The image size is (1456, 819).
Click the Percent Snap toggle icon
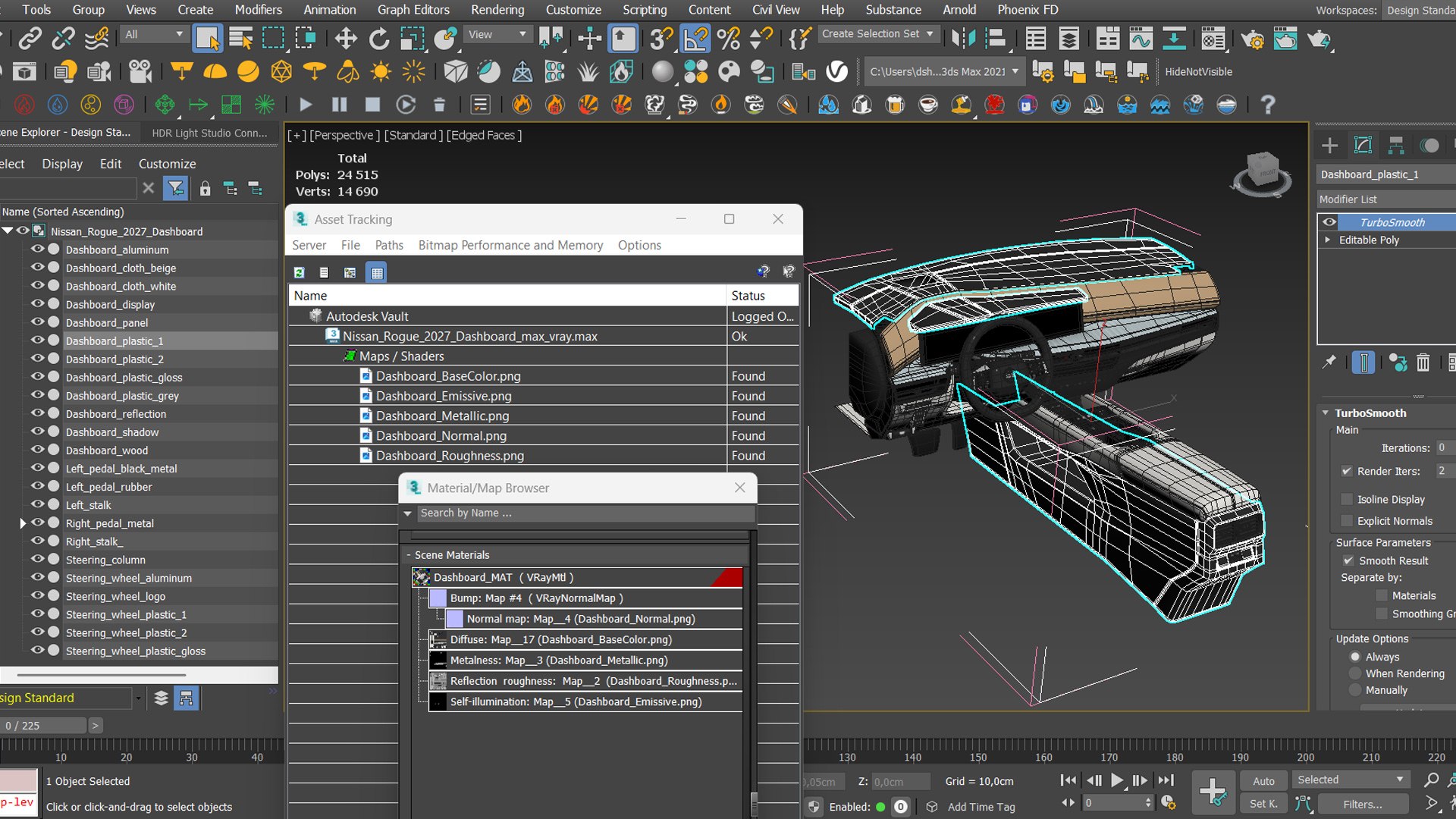(728, 38)
